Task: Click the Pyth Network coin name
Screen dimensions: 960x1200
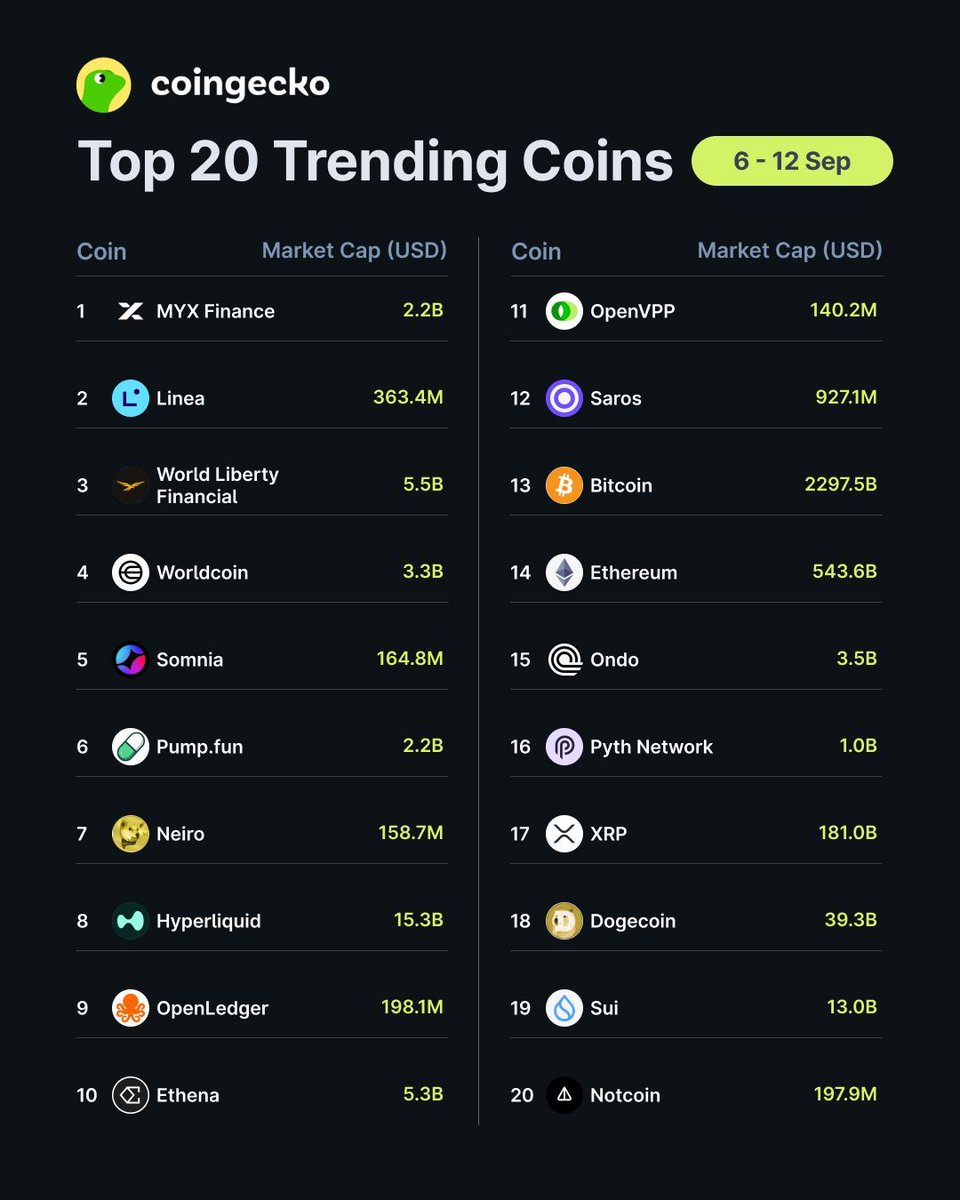Action: 651,747
